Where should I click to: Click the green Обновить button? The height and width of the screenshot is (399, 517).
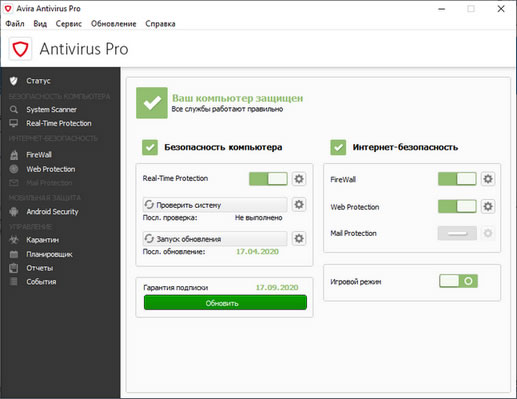[225, 303]
